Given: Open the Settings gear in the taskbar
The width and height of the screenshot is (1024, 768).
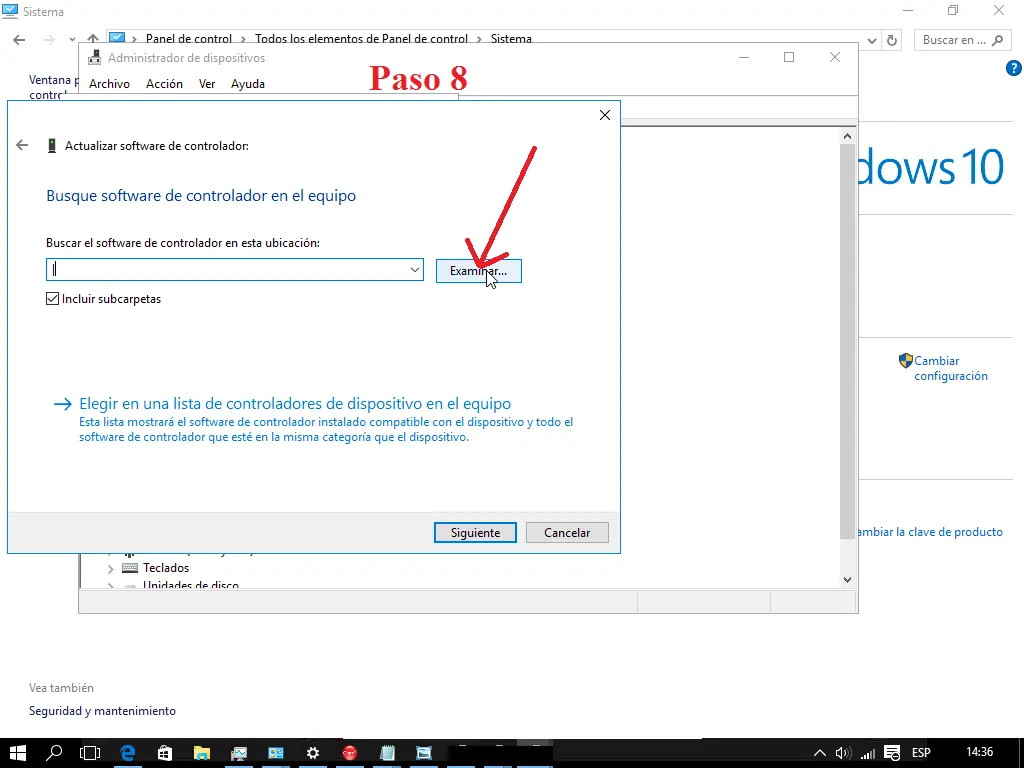Looking at the screenshot, I should coord(313,753).
